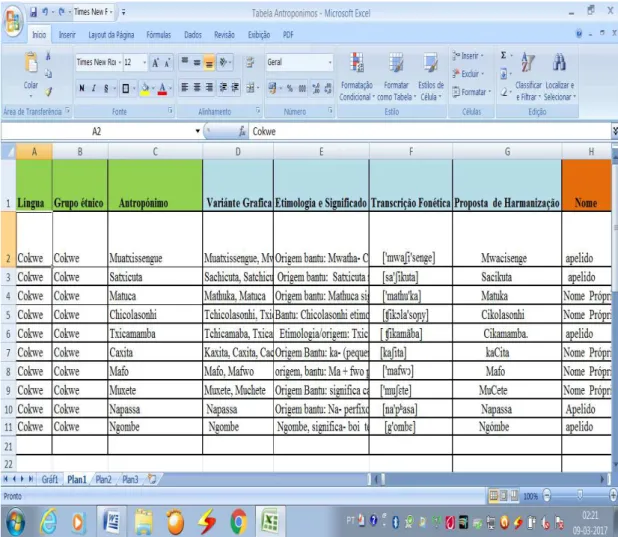
Task: Open Chrome from the taskbar
Action: [x=238, y=521]
